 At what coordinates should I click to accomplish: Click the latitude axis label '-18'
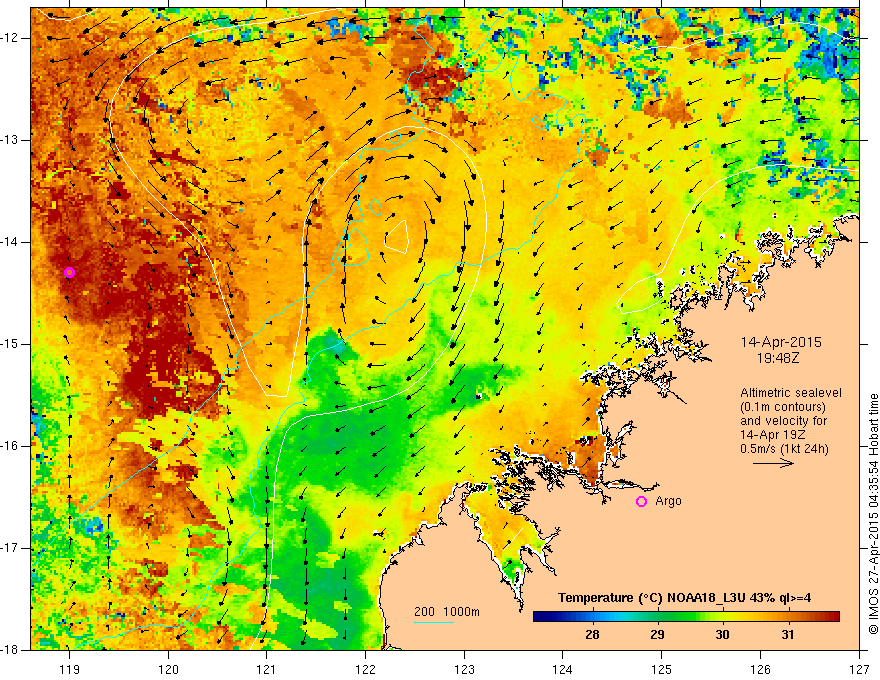[x=11, y=650]
